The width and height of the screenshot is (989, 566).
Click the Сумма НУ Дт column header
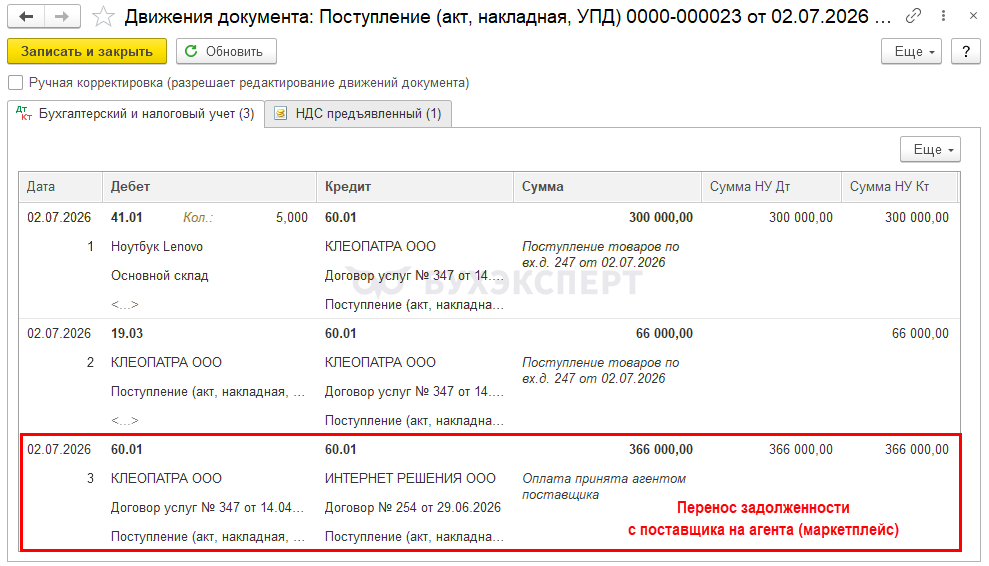(x=771, y=187)
